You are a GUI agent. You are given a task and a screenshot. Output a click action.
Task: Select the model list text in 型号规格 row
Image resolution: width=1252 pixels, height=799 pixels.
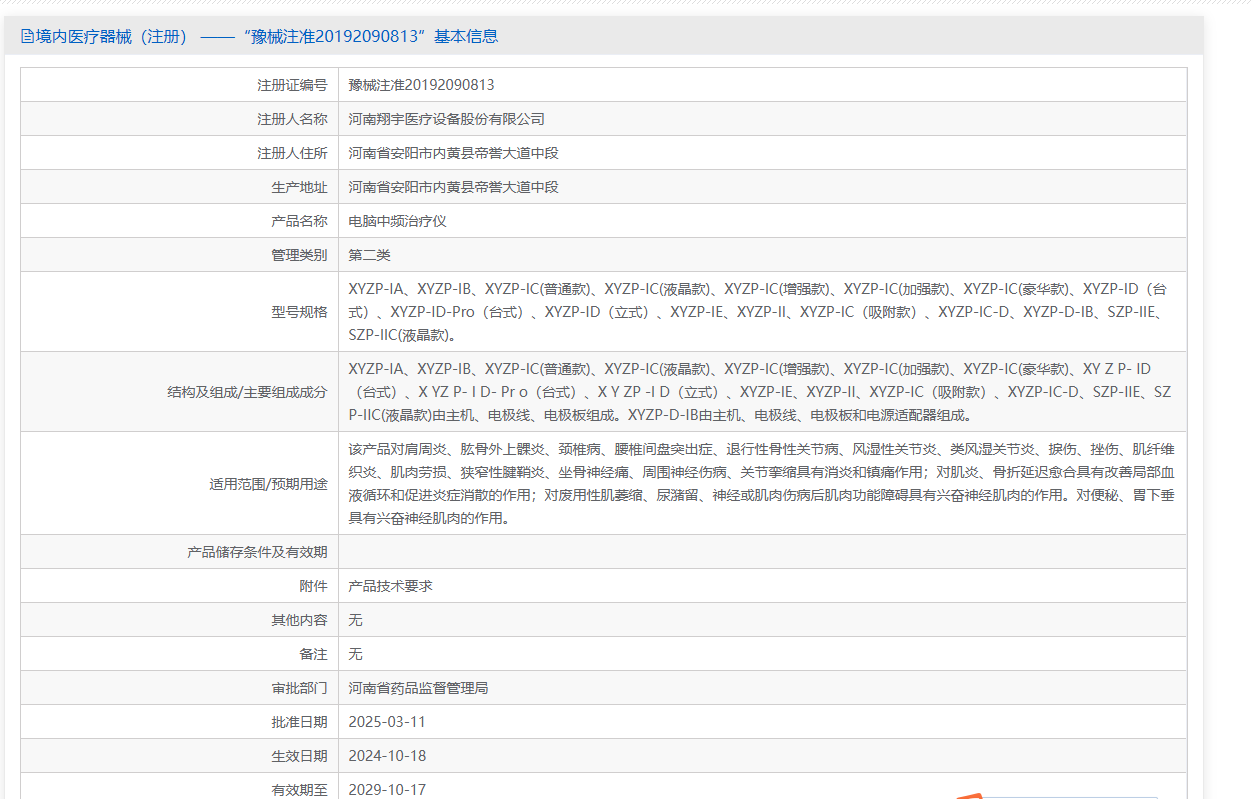pos(758,312)
